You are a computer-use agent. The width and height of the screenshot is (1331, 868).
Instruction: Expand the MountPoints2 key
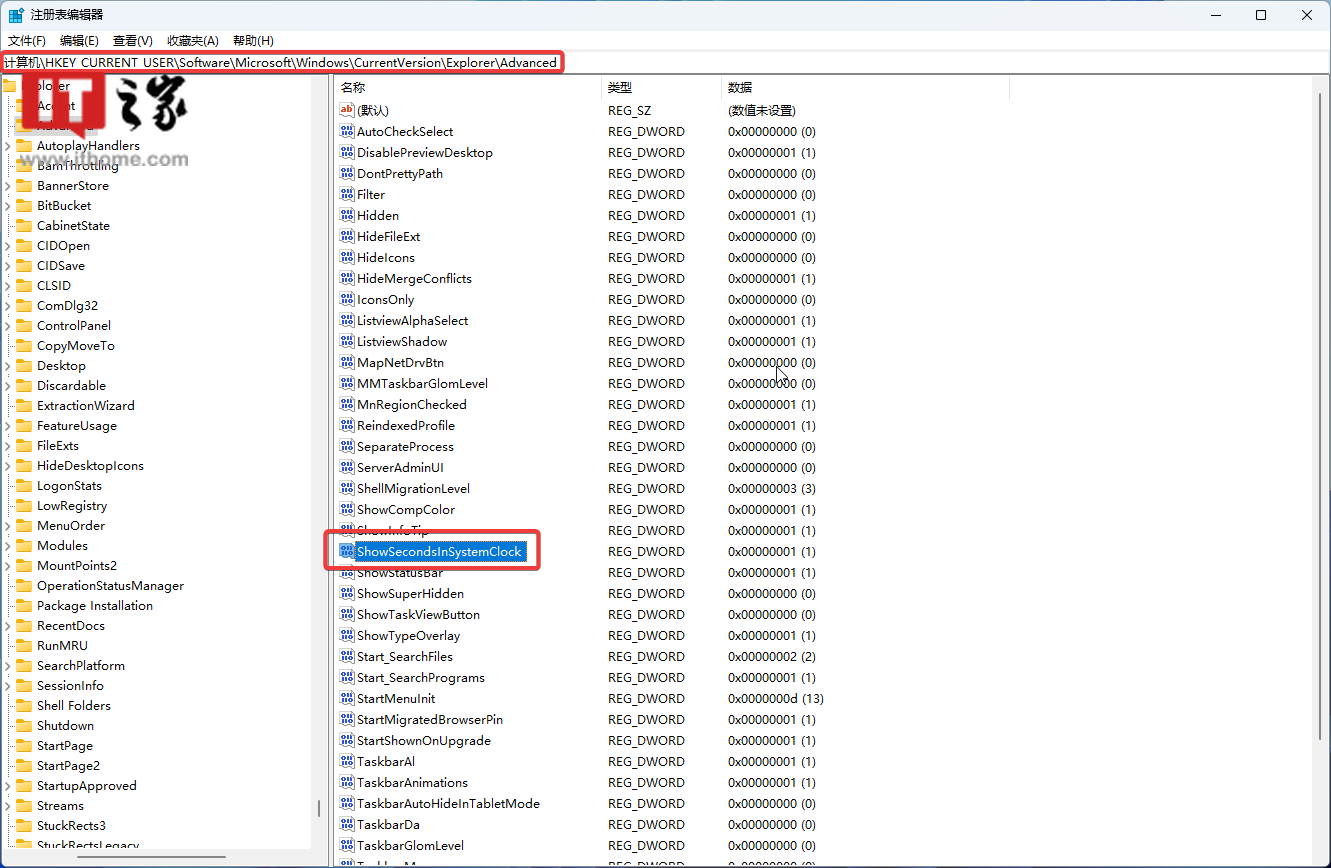[8, 565]
